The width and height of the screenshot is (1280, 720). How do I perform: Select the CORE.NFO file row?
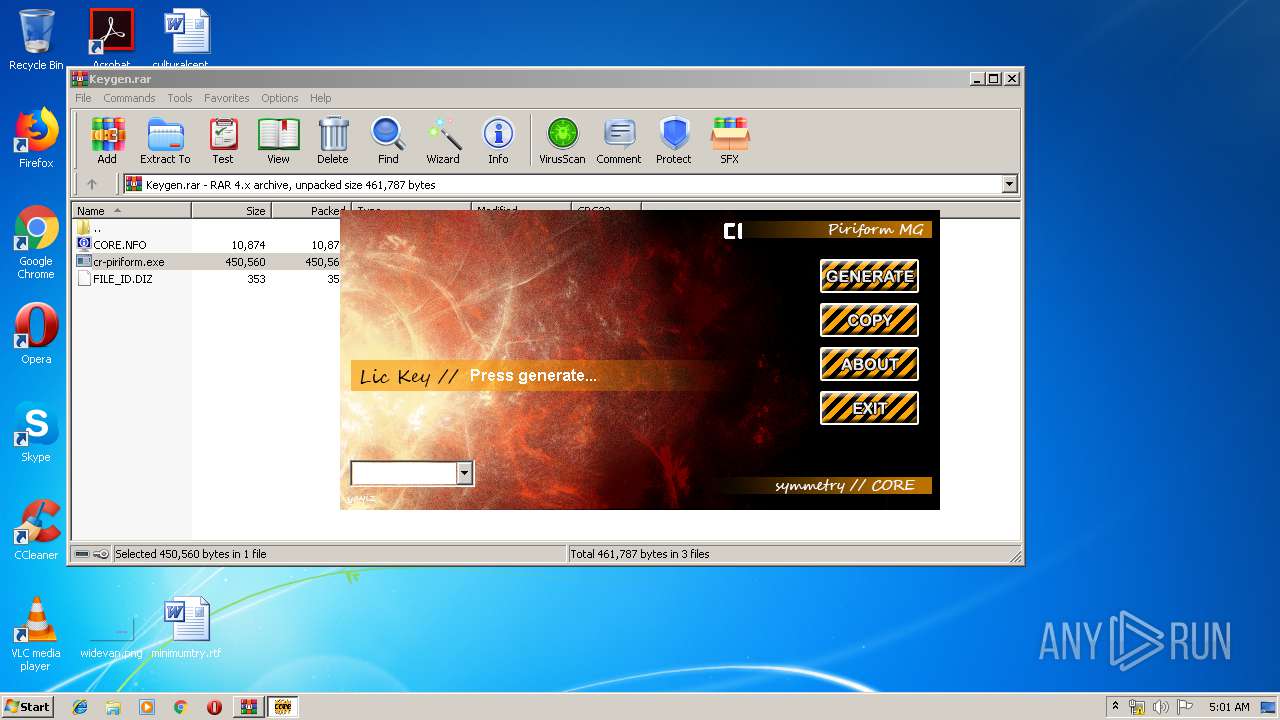point(206,245)
